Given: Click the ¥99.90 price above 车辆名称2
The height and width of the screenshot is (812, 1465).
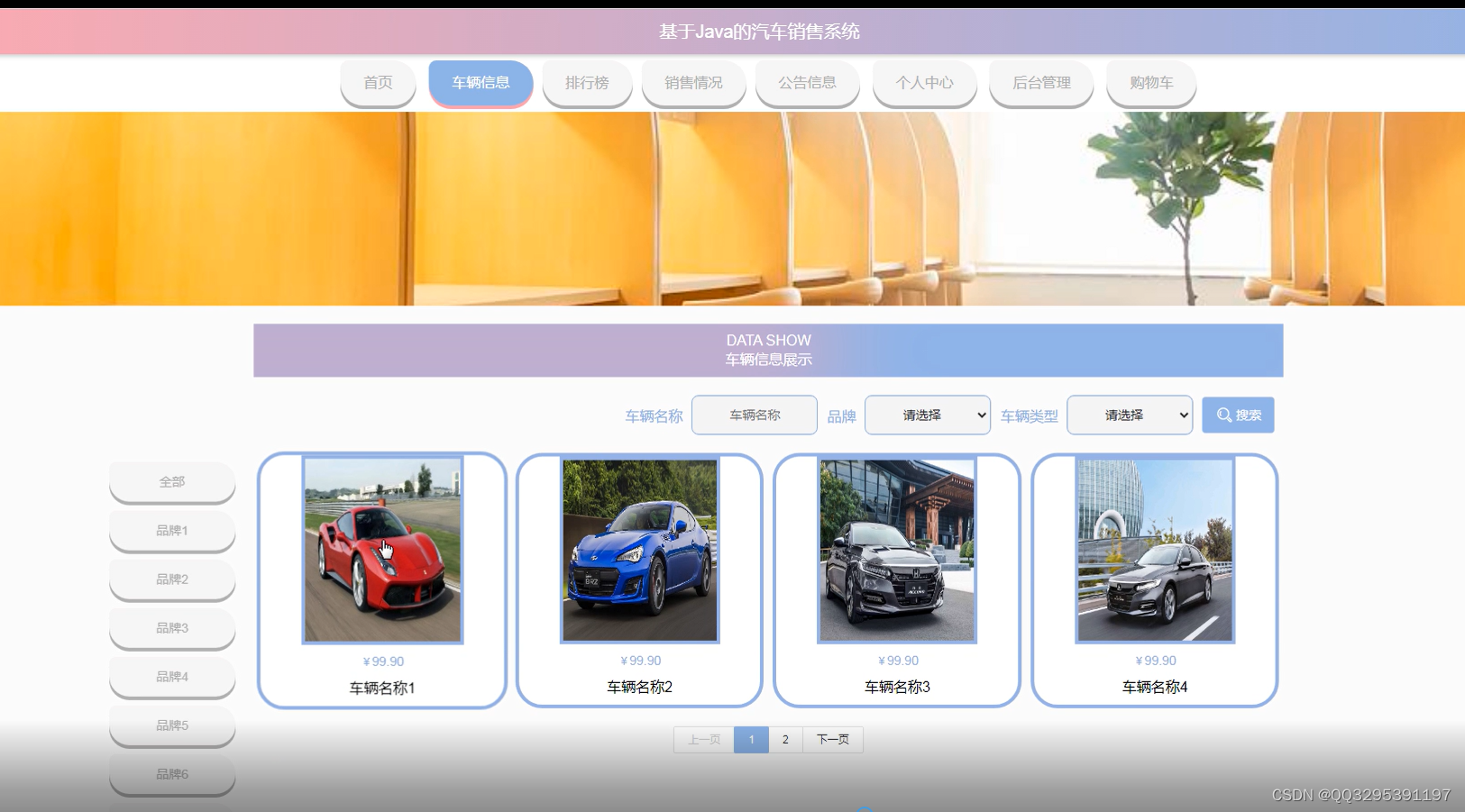Looking at the screenshot, I should pos(641,661).
